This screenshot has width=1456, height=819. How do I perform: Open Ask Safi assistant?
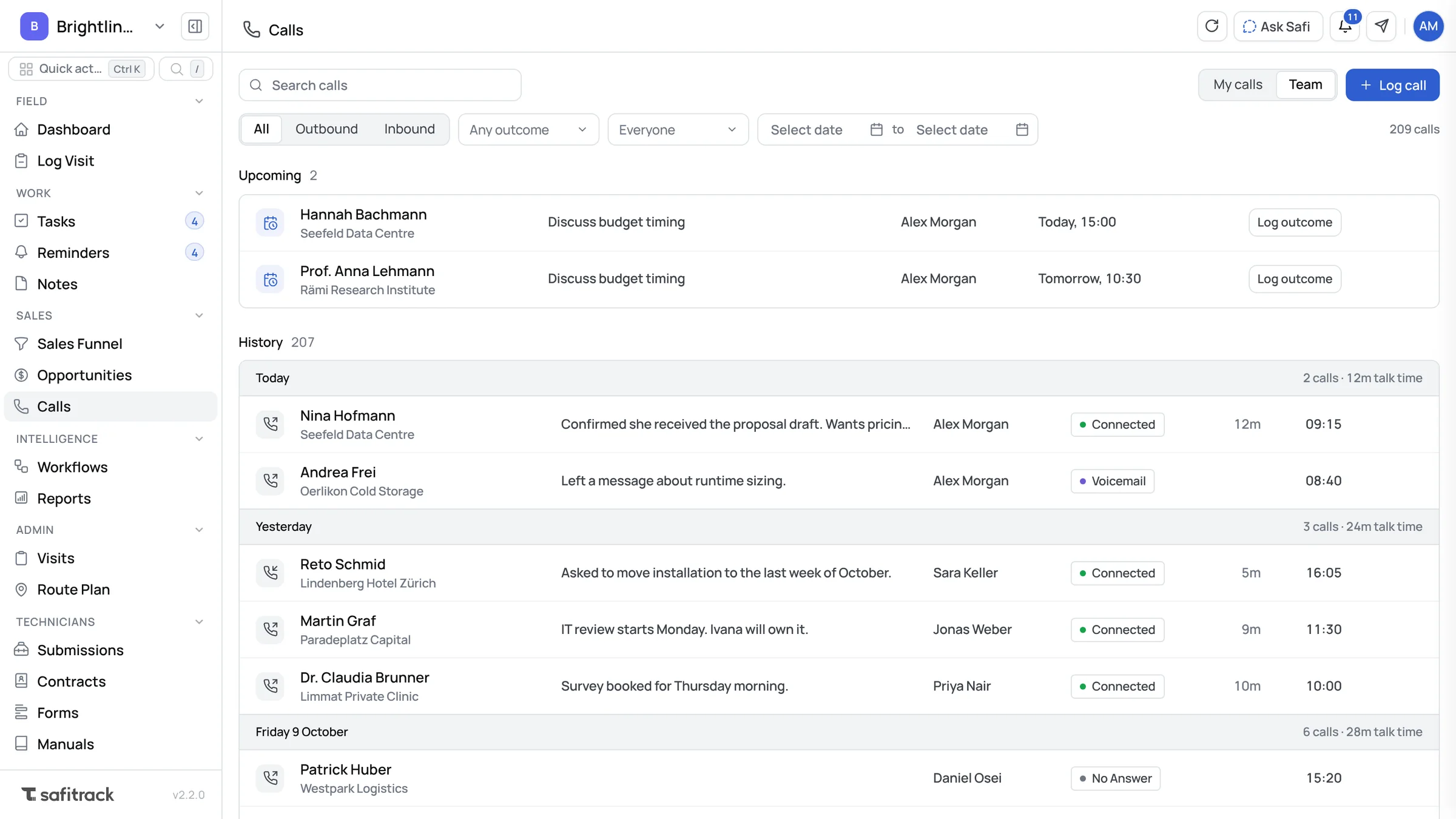1278,26
